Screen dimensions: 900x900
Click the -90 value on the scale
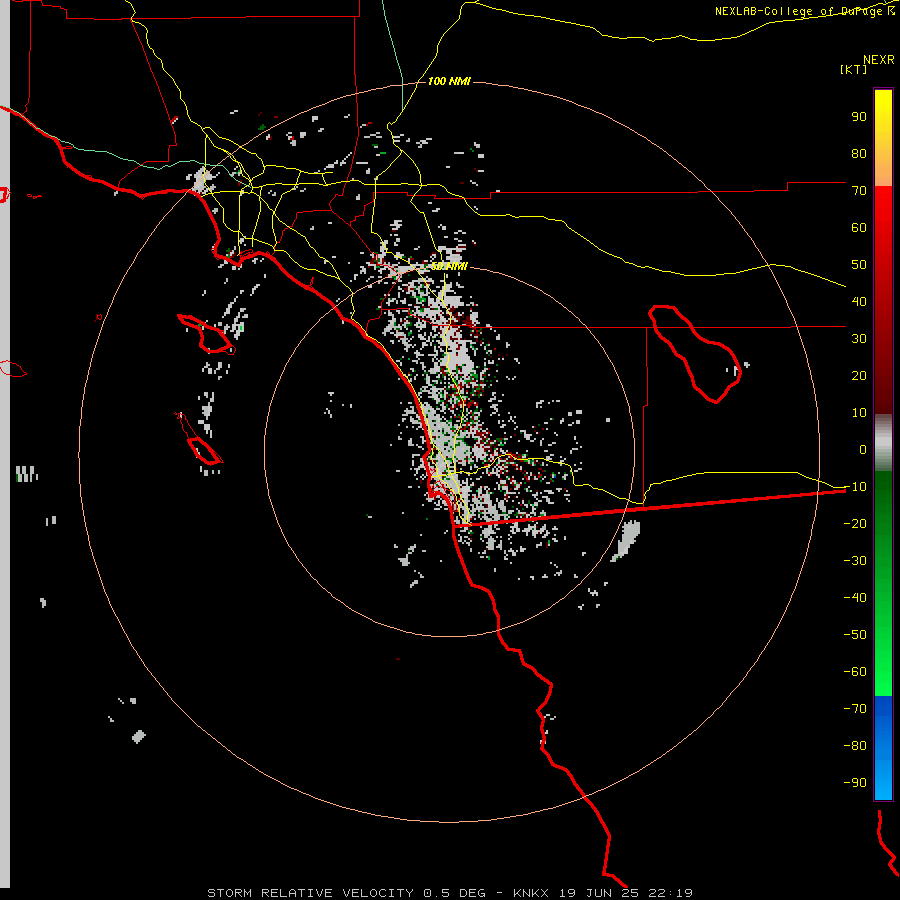(x=855, y=783)
